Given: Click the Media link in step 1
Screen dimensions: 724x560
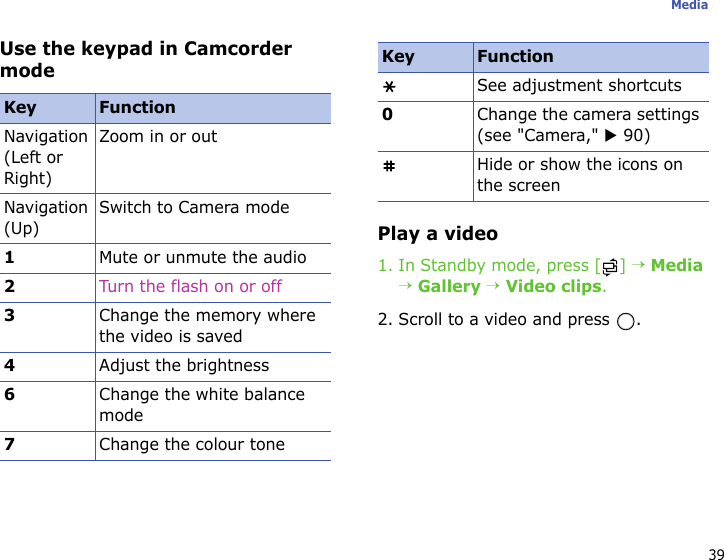Looking at the screenshot, I should [676, 265].
